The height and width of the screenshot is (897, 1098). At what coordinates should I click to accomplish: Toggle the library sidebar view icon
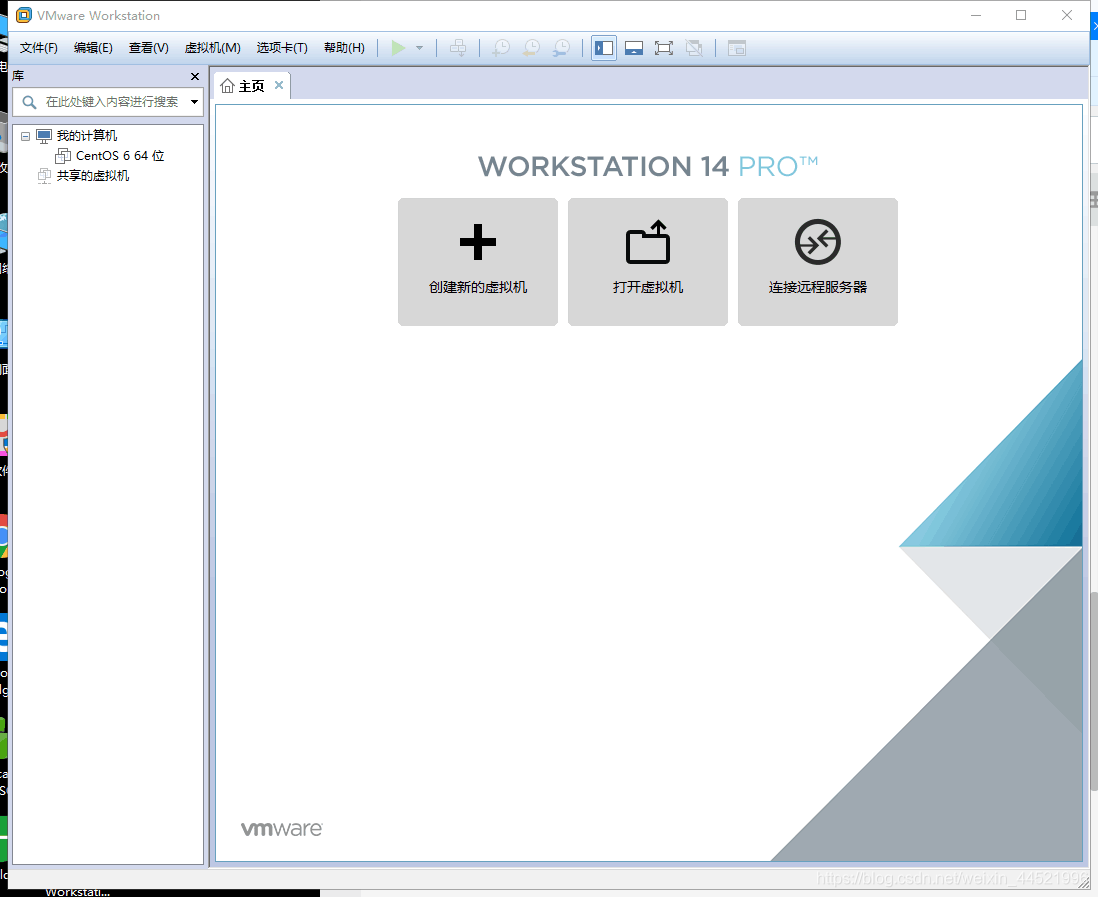click(x=604, y=48)
